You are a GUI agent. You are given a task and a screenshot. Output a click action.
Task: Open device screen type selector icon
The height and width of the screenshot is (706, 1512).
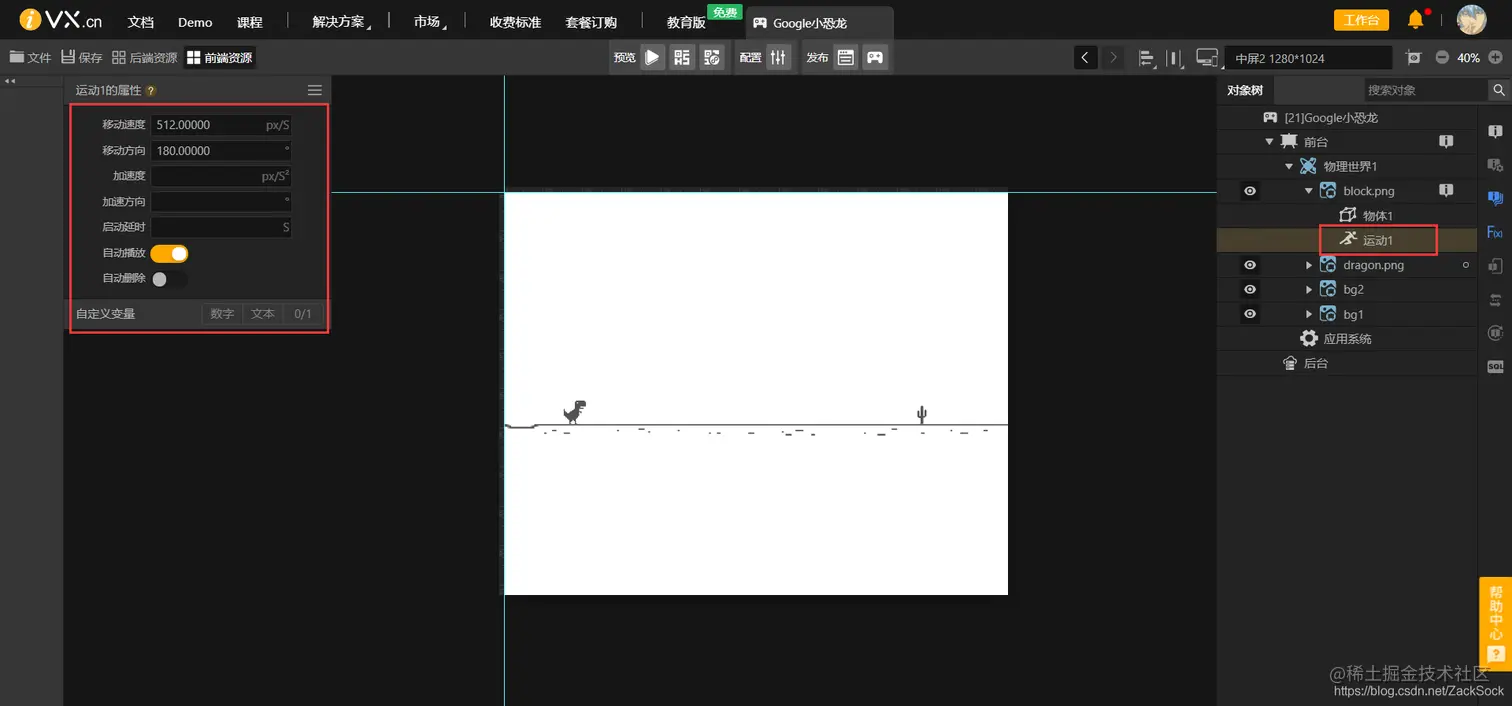pos(1208,58)
